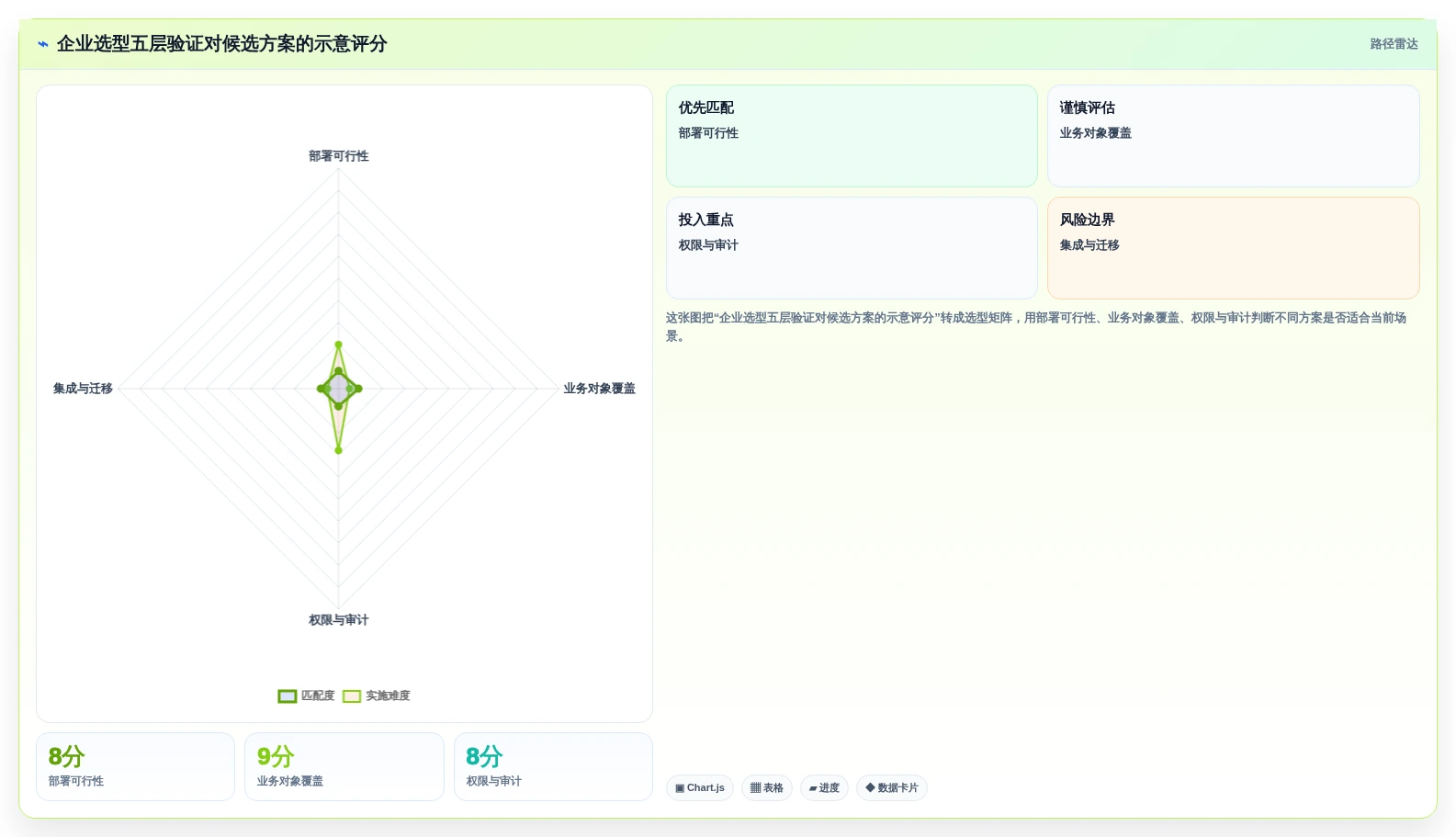
Task: Click the 路径雷达 label in the header
Action: pyautogui.click(x=1394, y=44)
